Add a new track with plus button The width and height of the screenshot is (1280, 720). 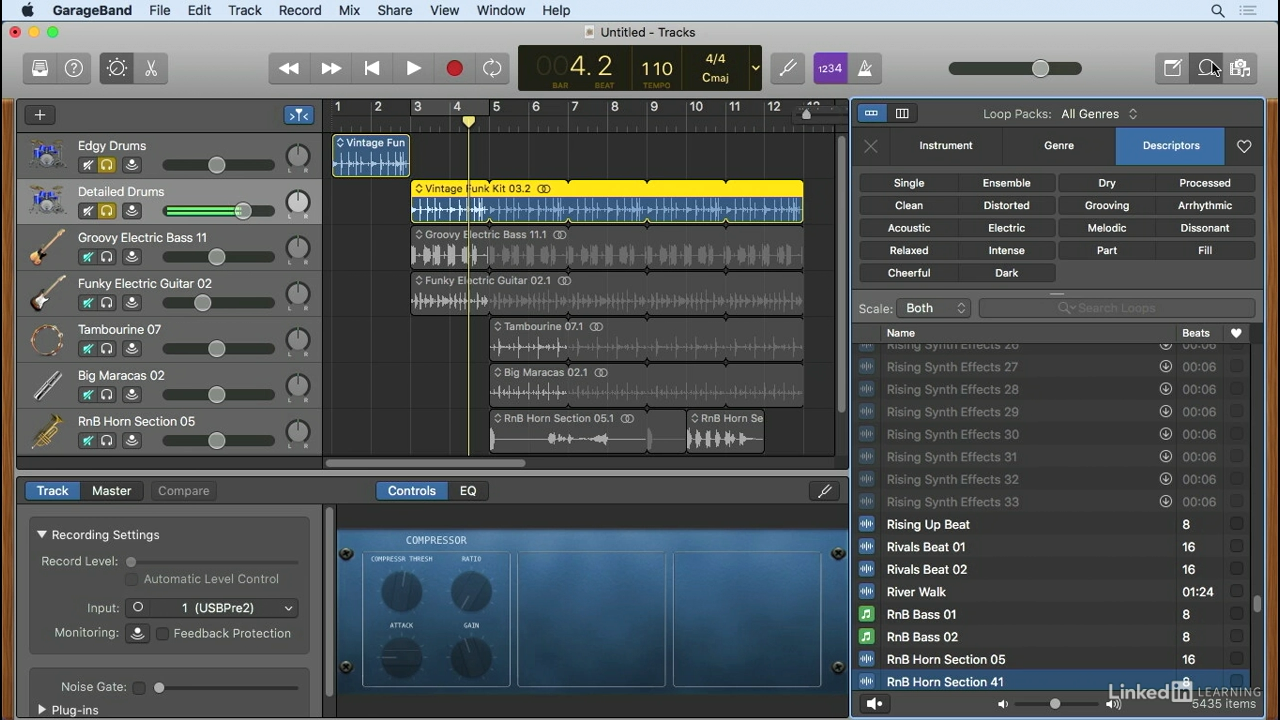click(40, 115)
